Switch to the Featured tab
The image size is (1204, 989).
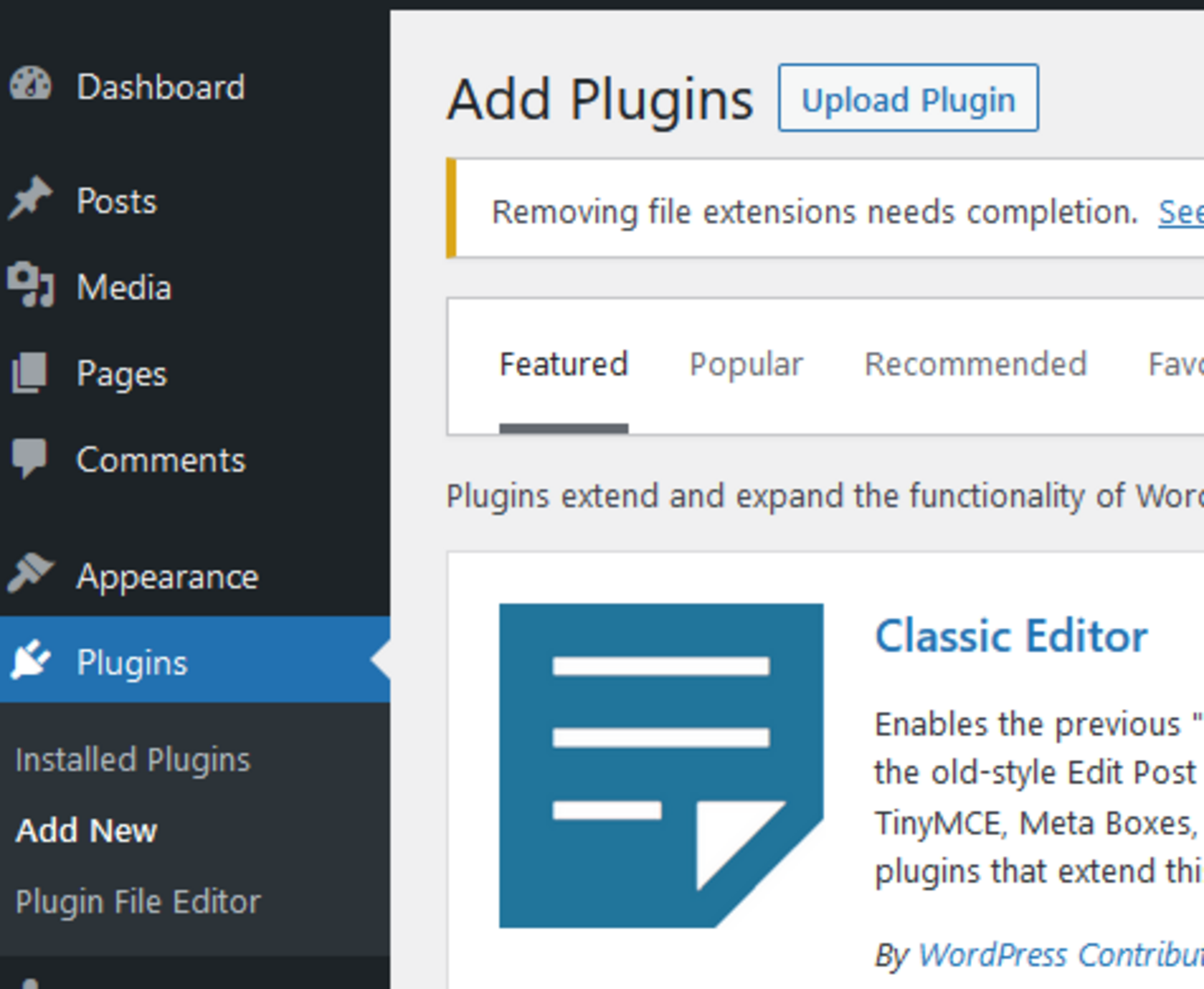click(563, 365)
